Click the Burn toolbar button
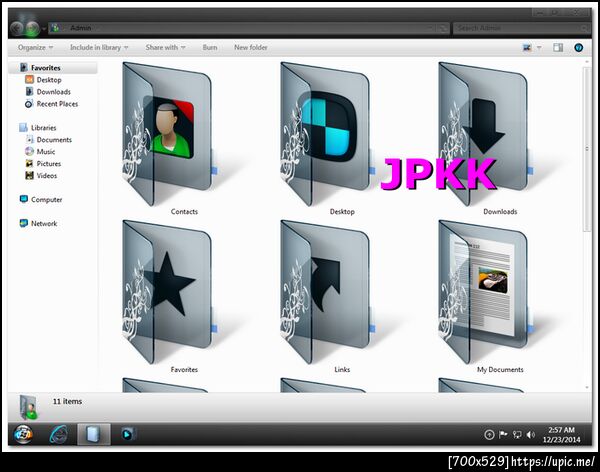The height and width of the screenshot is (472, 600). pos(210,47)
